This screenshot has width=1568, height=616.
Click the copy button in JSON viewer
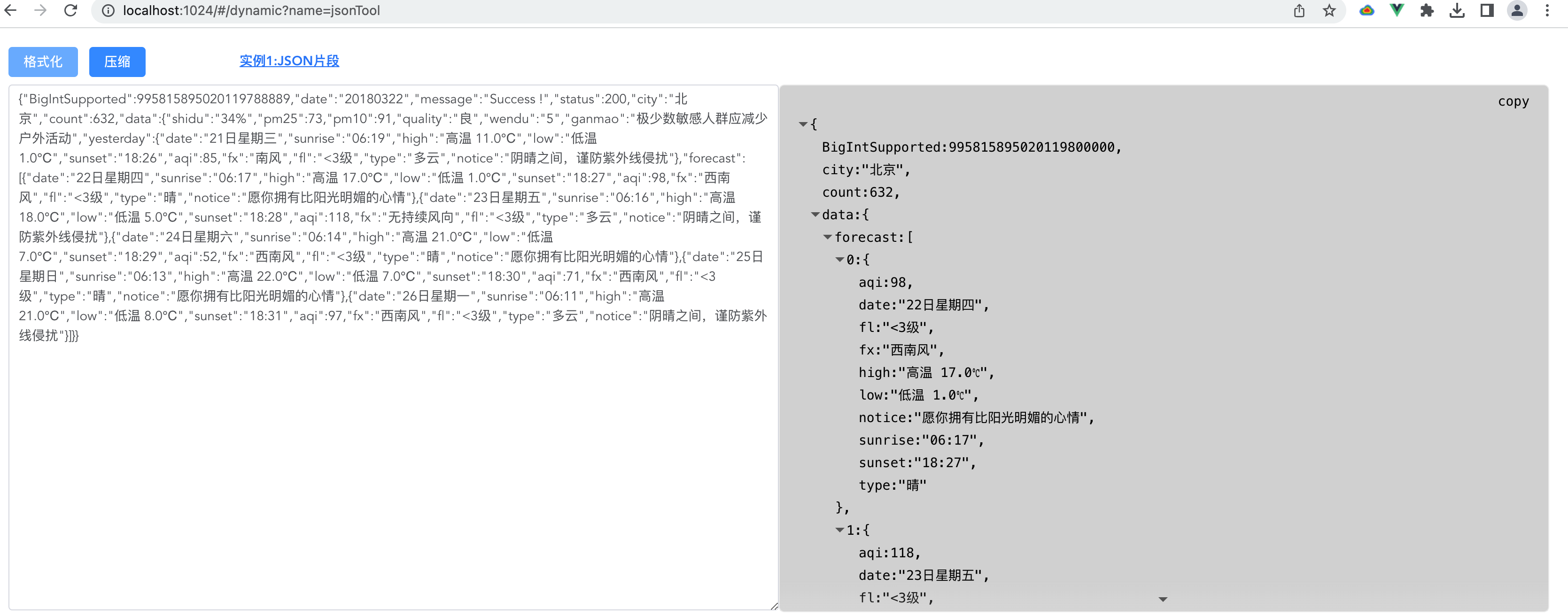(1513, 101)
